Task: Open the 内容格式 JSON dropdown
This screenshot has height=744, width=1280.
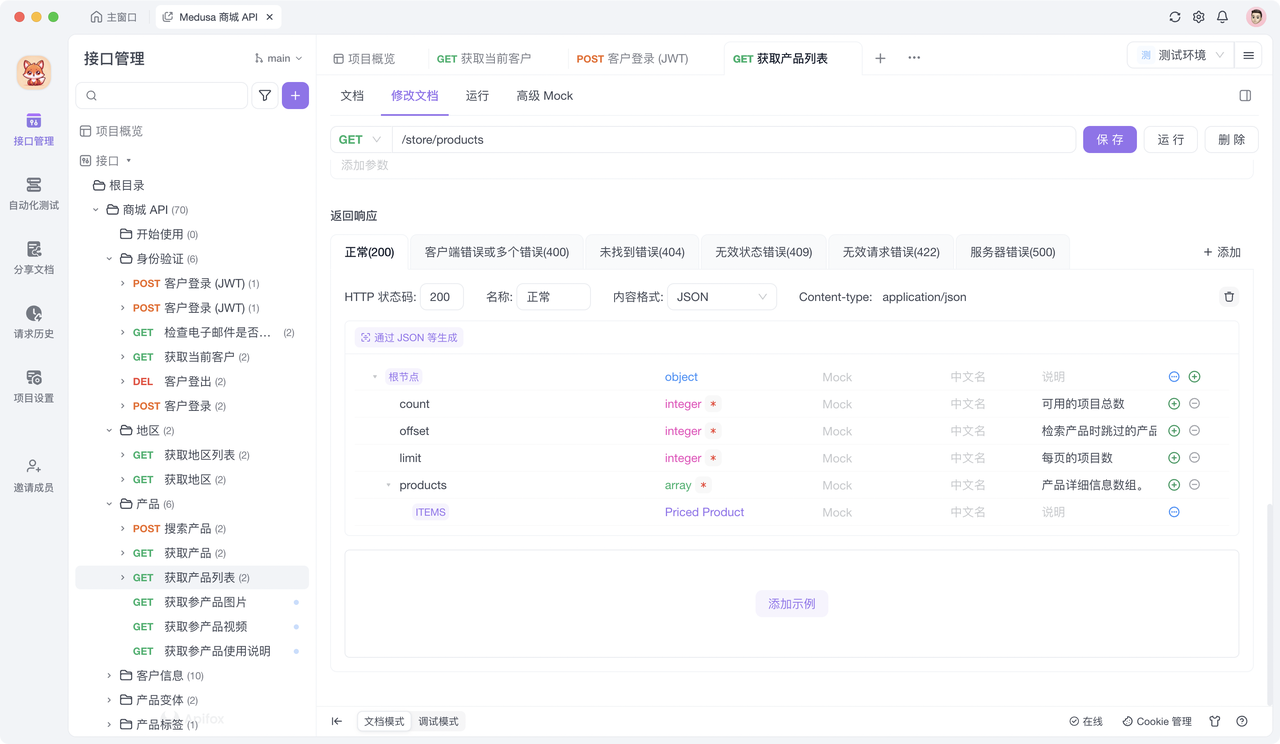Action: (722, 297)
